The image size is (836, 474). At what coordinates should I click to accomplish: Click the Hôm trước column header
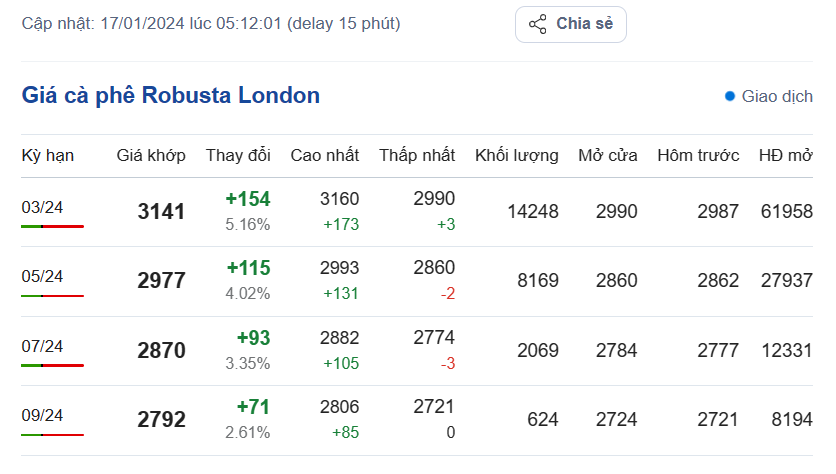698,155
